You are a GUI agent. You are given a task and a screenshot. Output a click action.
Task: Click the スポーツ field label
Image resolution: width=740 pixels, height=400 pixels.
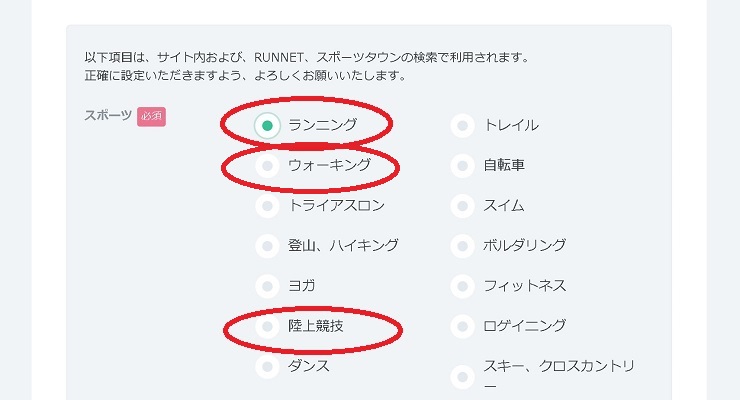pyautogui.click(x=107, y=116)
